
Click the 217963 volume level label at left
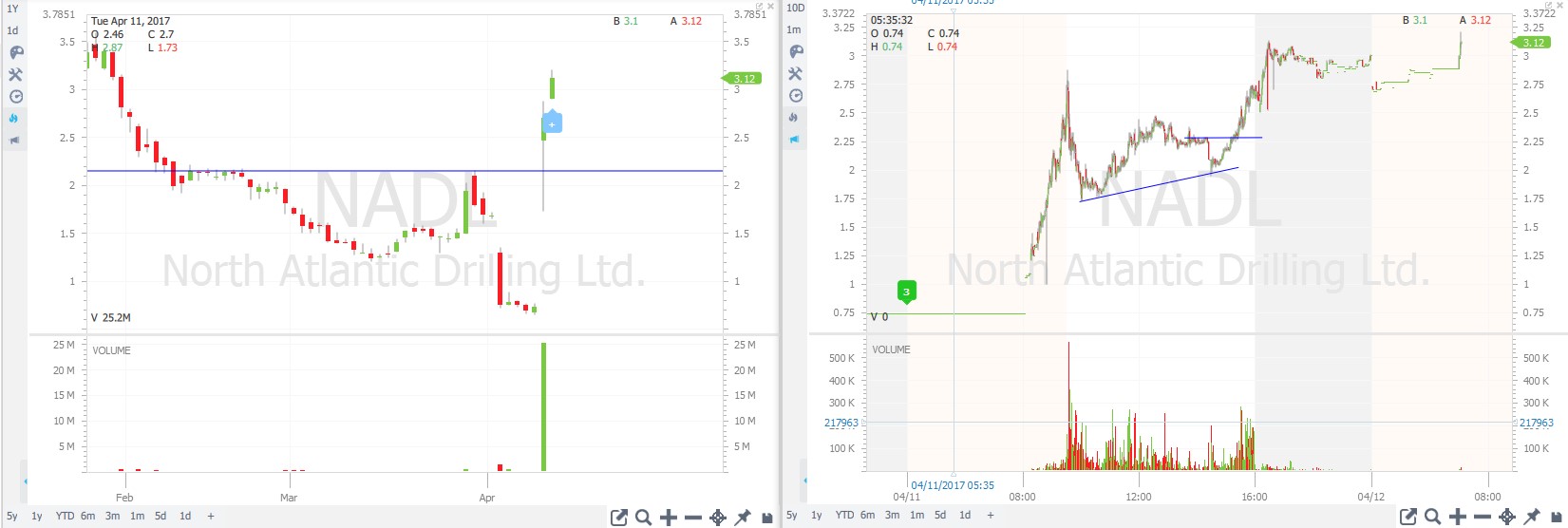[x=841, y=424]
